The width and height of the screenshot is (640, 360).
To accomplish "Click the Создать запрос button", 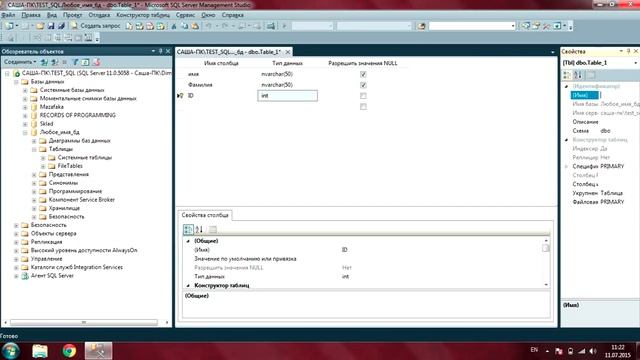I will click(x=96, y=26).
